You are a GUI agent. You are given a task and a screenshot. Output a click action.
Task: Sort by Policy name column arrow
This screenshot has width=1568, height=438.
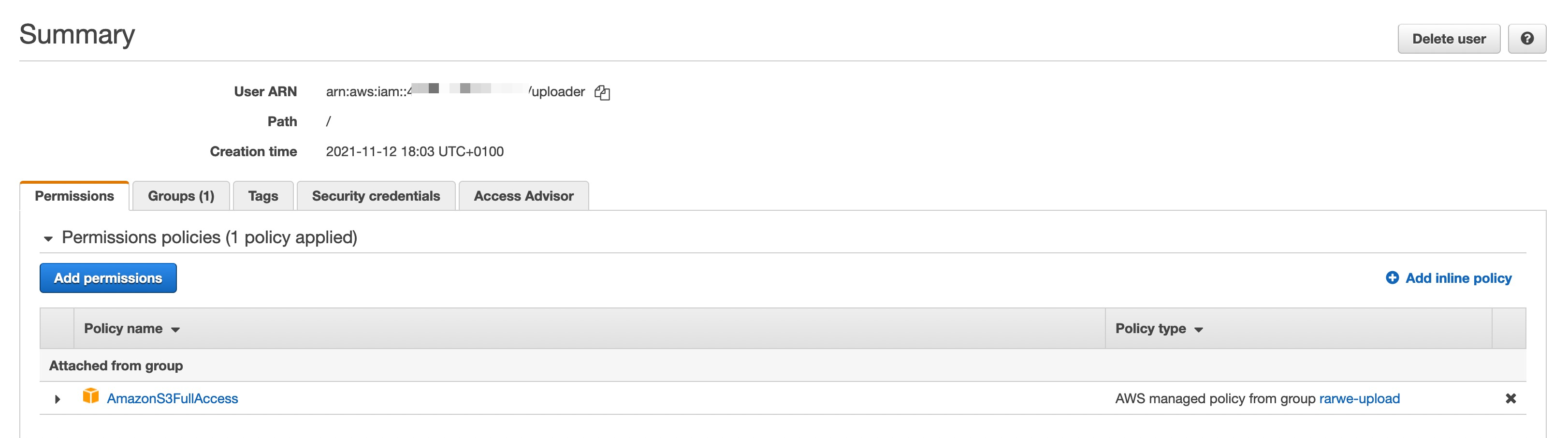pyautogui.click(x=175, y=330)
